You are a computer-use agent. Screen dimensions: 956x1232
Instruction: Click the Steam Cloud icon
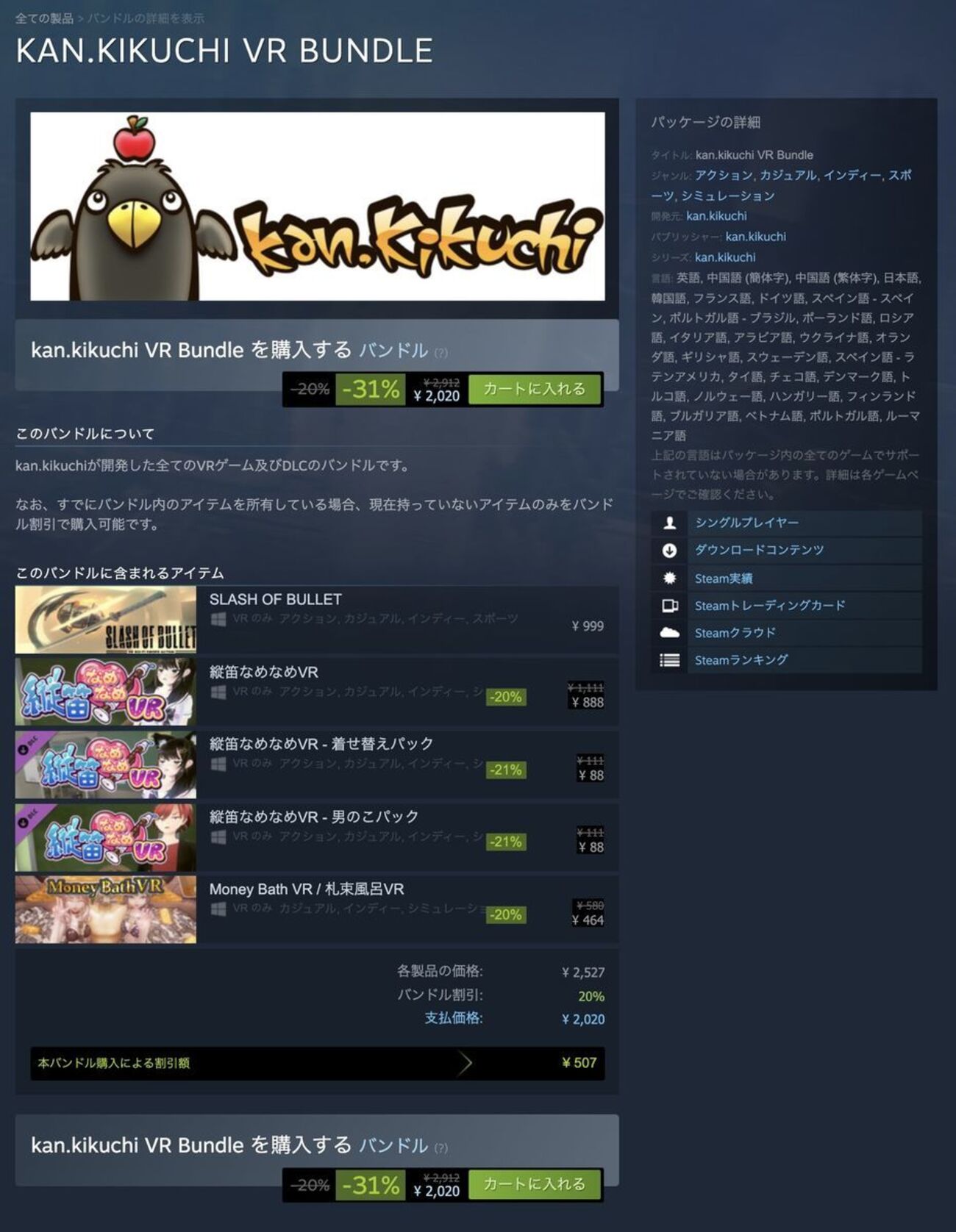669,632
